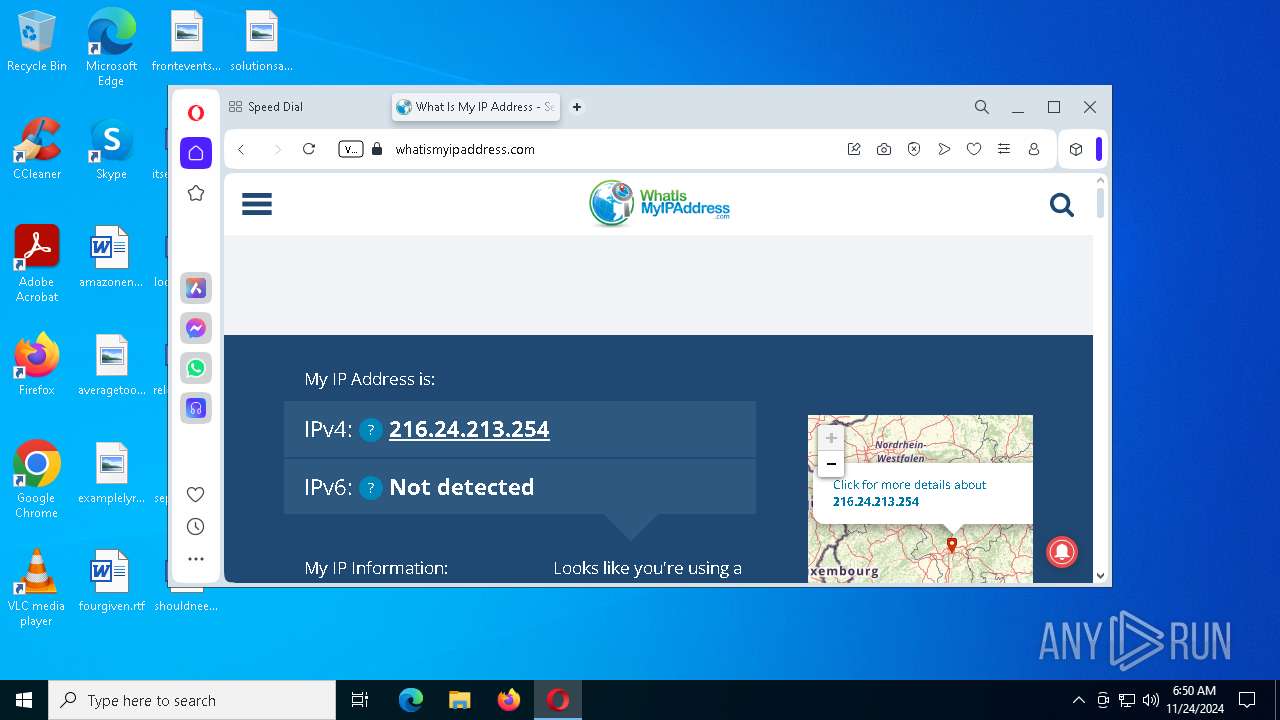Open the sidebar three-dots setup menu
Image resolution: width=1280 pixels, height=720 pixels.
point(196,559)
